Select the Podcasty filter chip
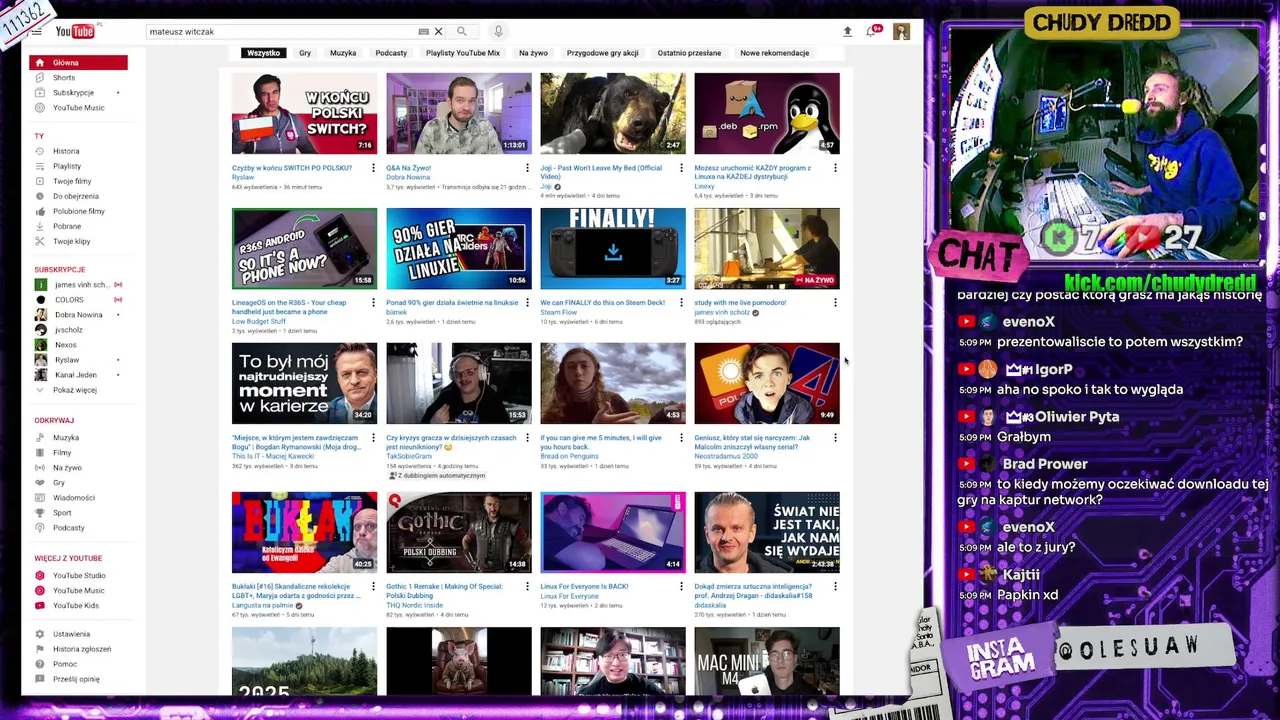Image resolution: width=1280 pixels, height=720 pixels. point(391,53)
